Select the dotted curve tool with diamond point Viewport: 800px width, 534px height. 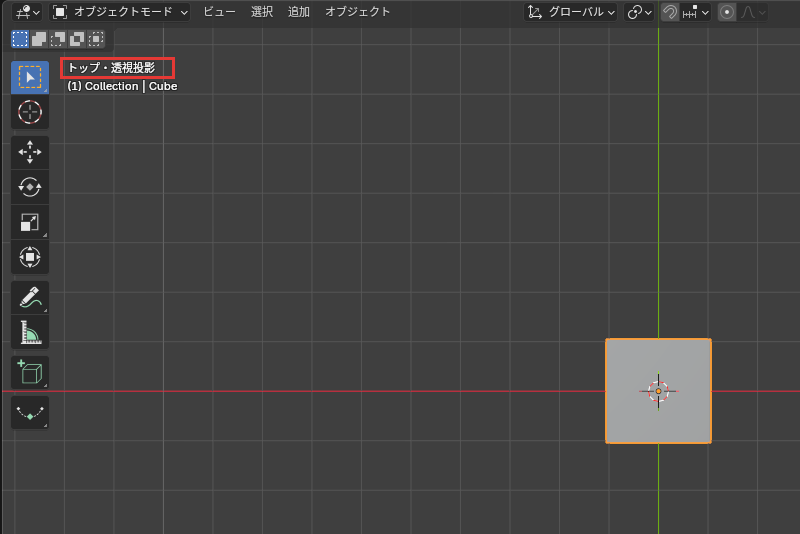30,412
